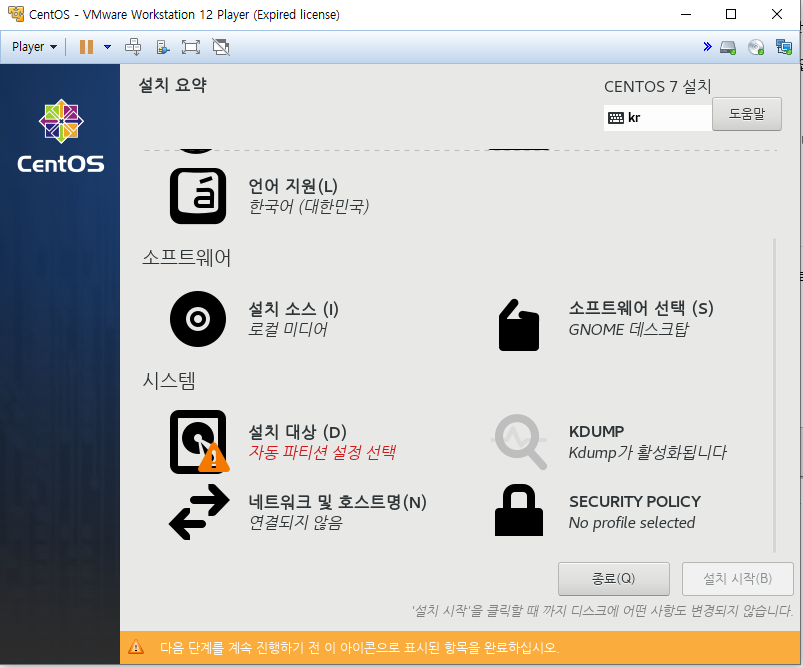
Task: Click the 종료(Q) quit button
Action: 614,579
